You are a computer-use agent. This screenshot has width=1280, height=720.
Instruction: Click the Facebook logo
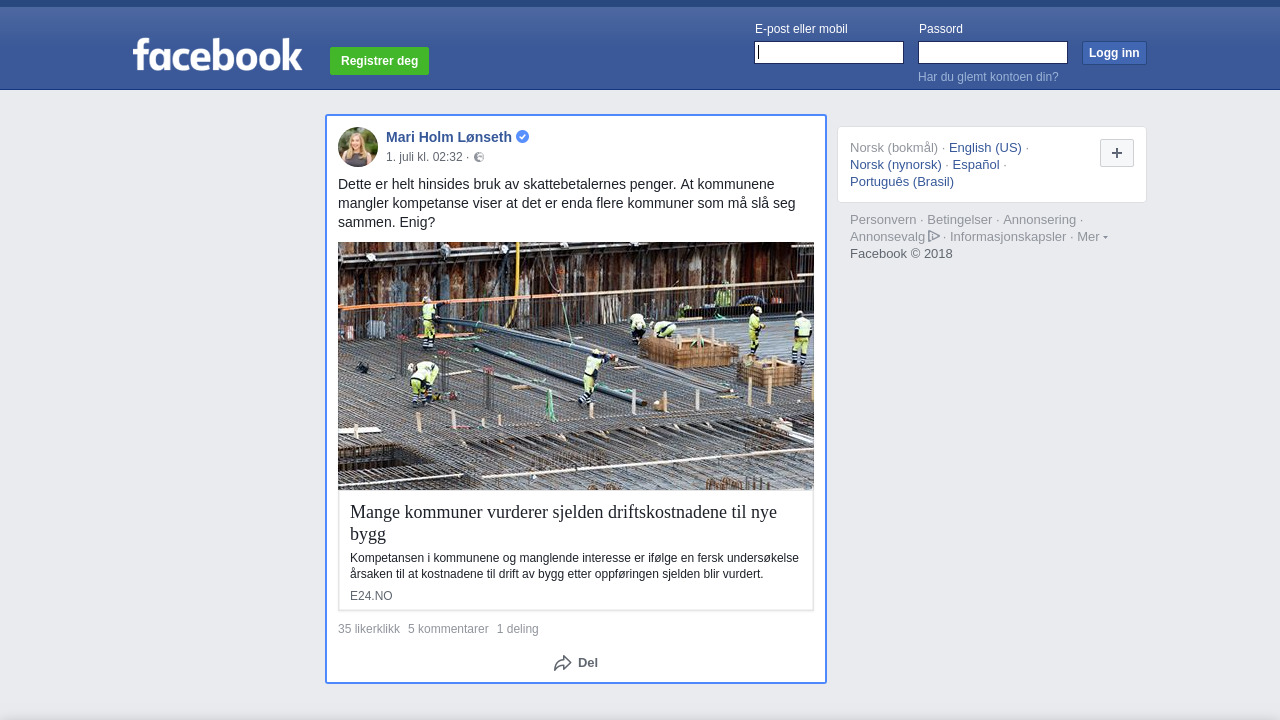[x=217, y=55]
